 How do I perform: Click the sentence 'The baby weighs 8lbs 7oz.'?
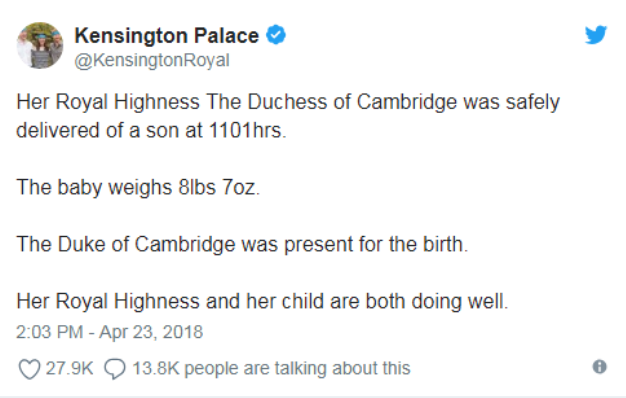click(x=138, y=187)
